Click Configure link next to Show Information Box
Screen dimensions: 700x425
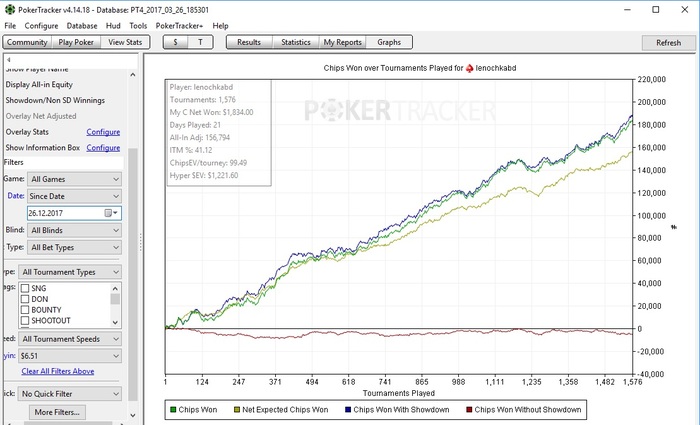(103, 147)
